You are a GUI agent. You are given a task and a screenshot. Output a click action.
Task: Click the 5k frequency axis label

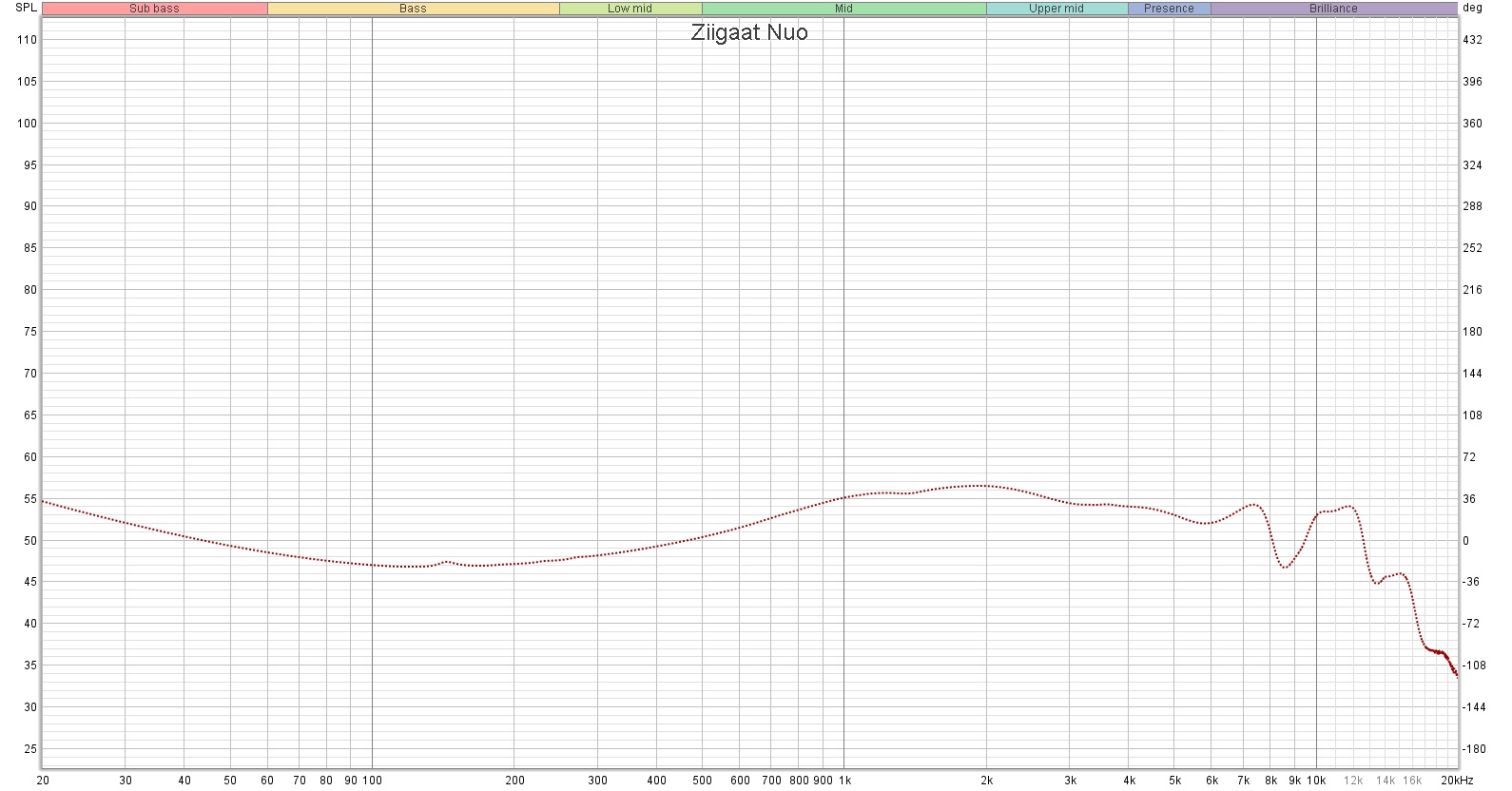tap(1175, 781)
